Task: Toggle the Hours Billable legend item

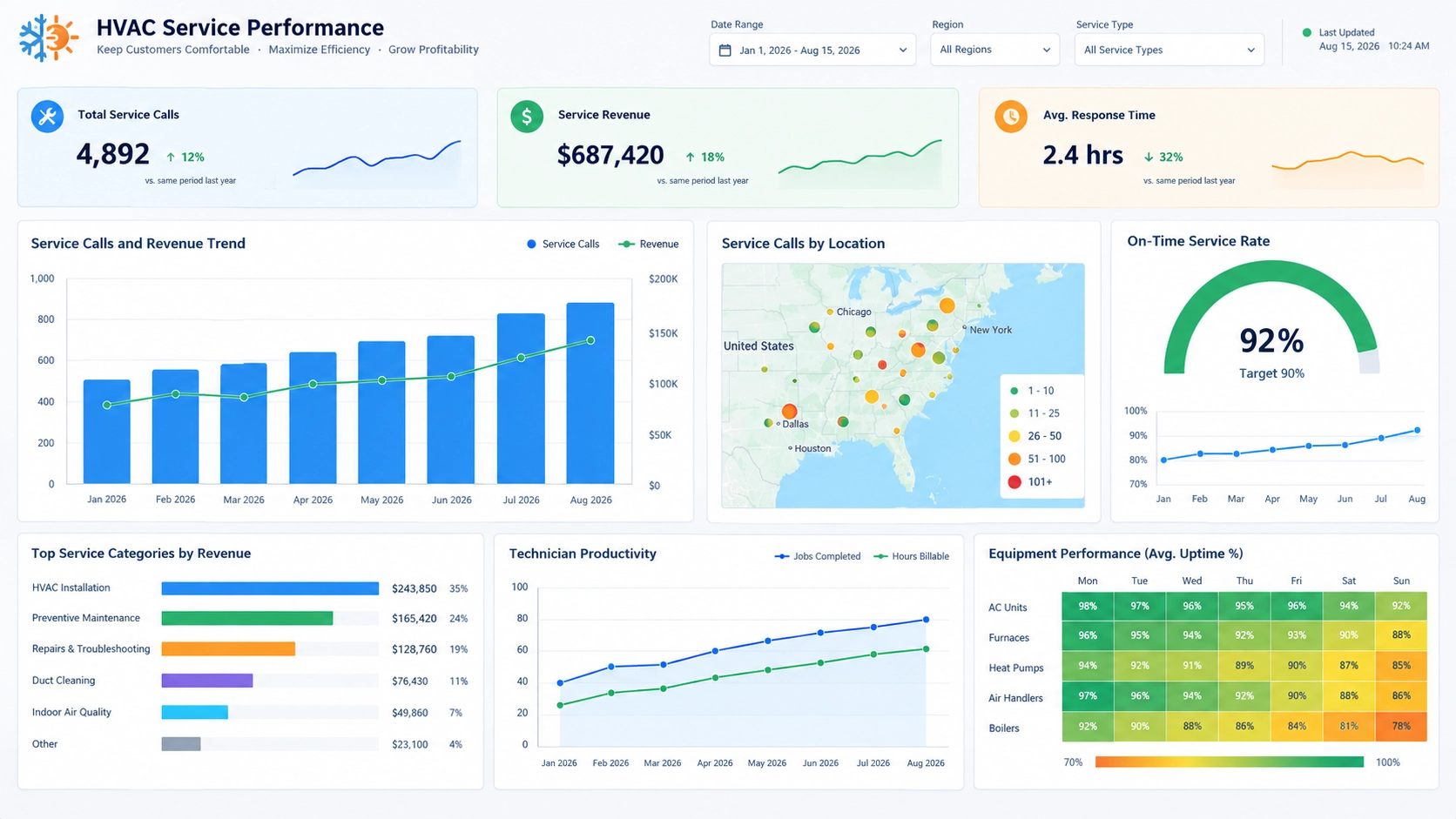Action: [x=912, y=556]
